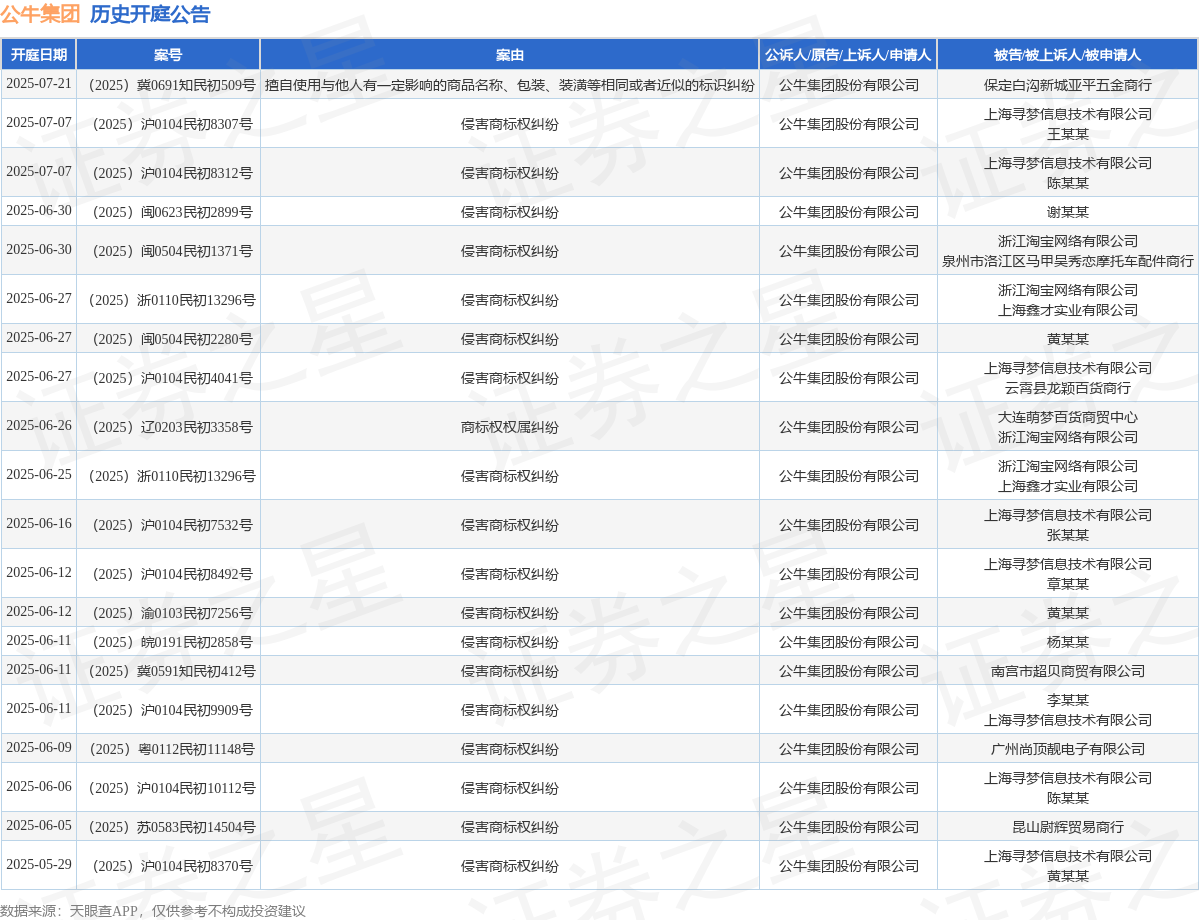Click date cell 2025-06-16
1199x920 pixels.
click(38, 524)
